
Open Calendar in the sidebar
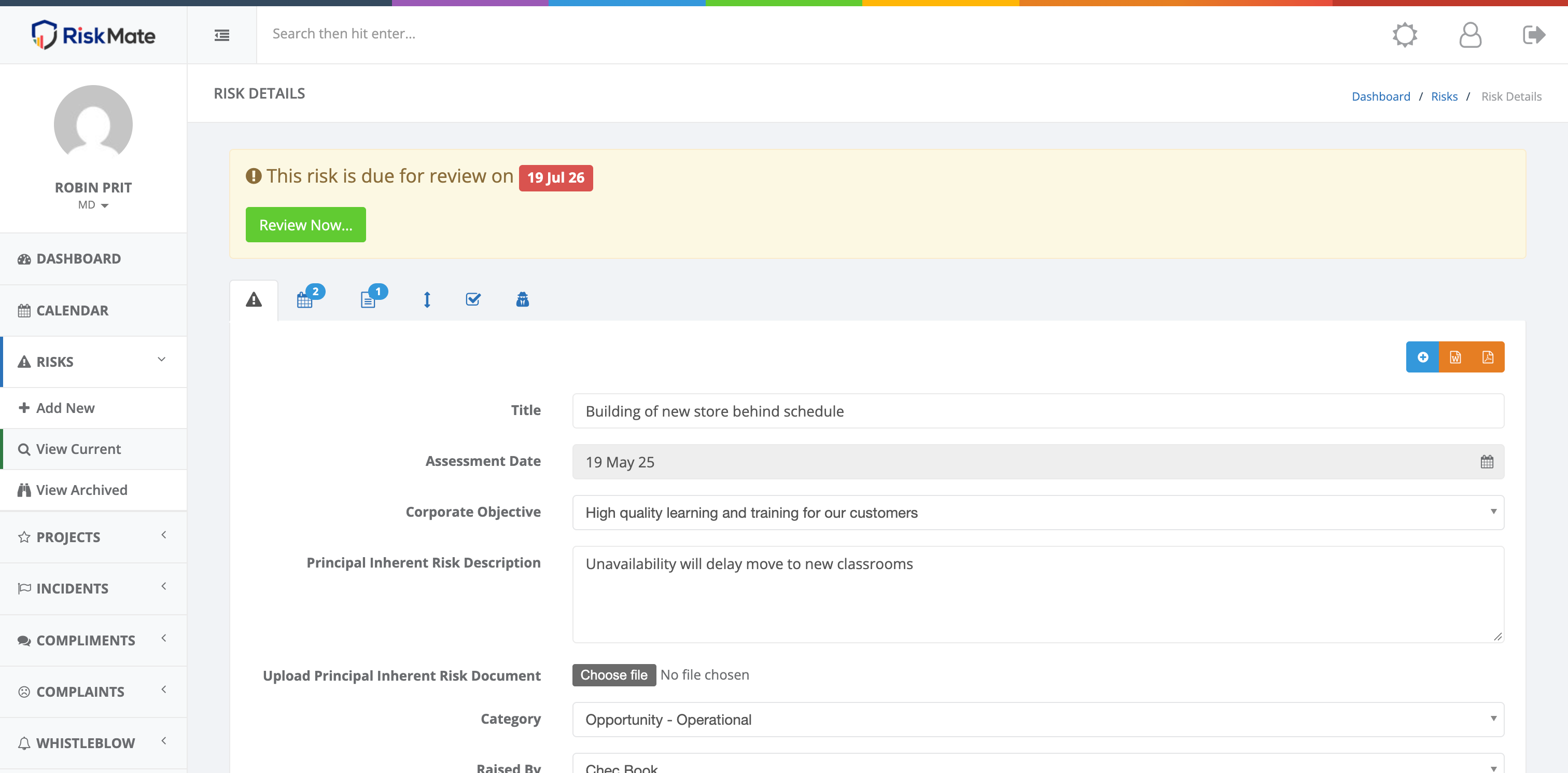tap(93, 311)
